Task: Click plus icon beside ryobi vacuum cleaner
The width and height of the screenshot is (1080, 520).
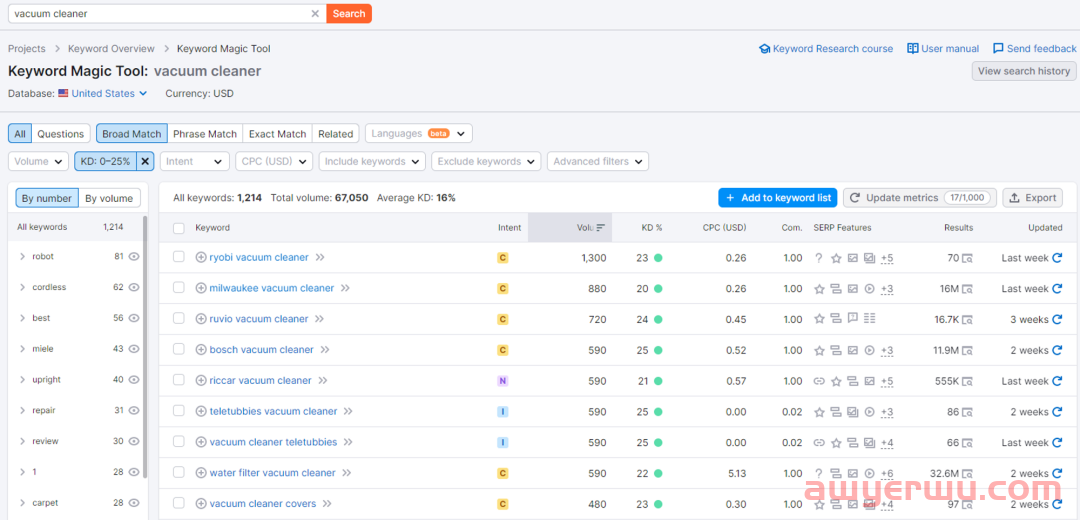Action: pyautogui.click(x=201, y=258)
